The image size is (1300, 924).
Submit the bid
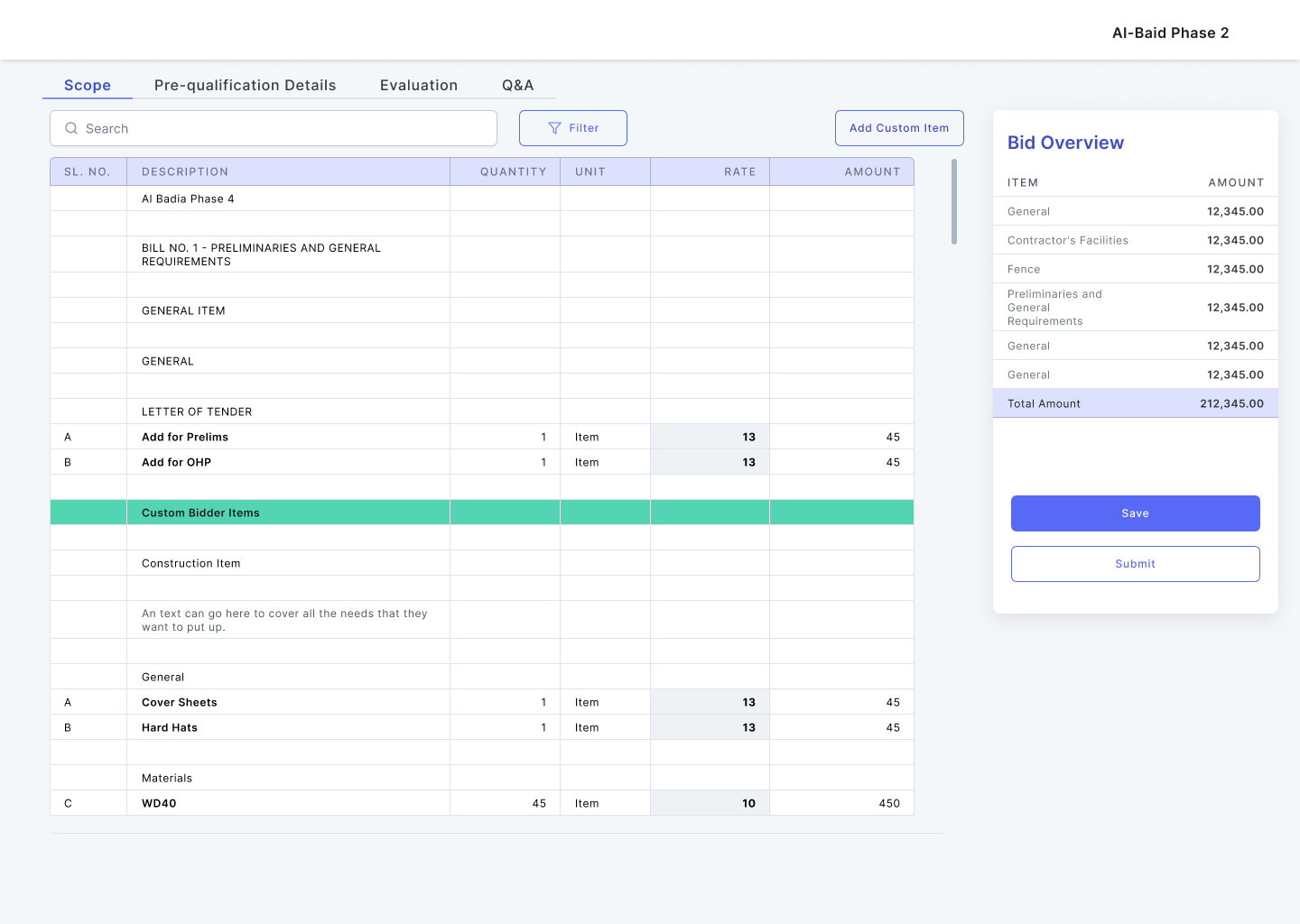(x=1135, y=563)
